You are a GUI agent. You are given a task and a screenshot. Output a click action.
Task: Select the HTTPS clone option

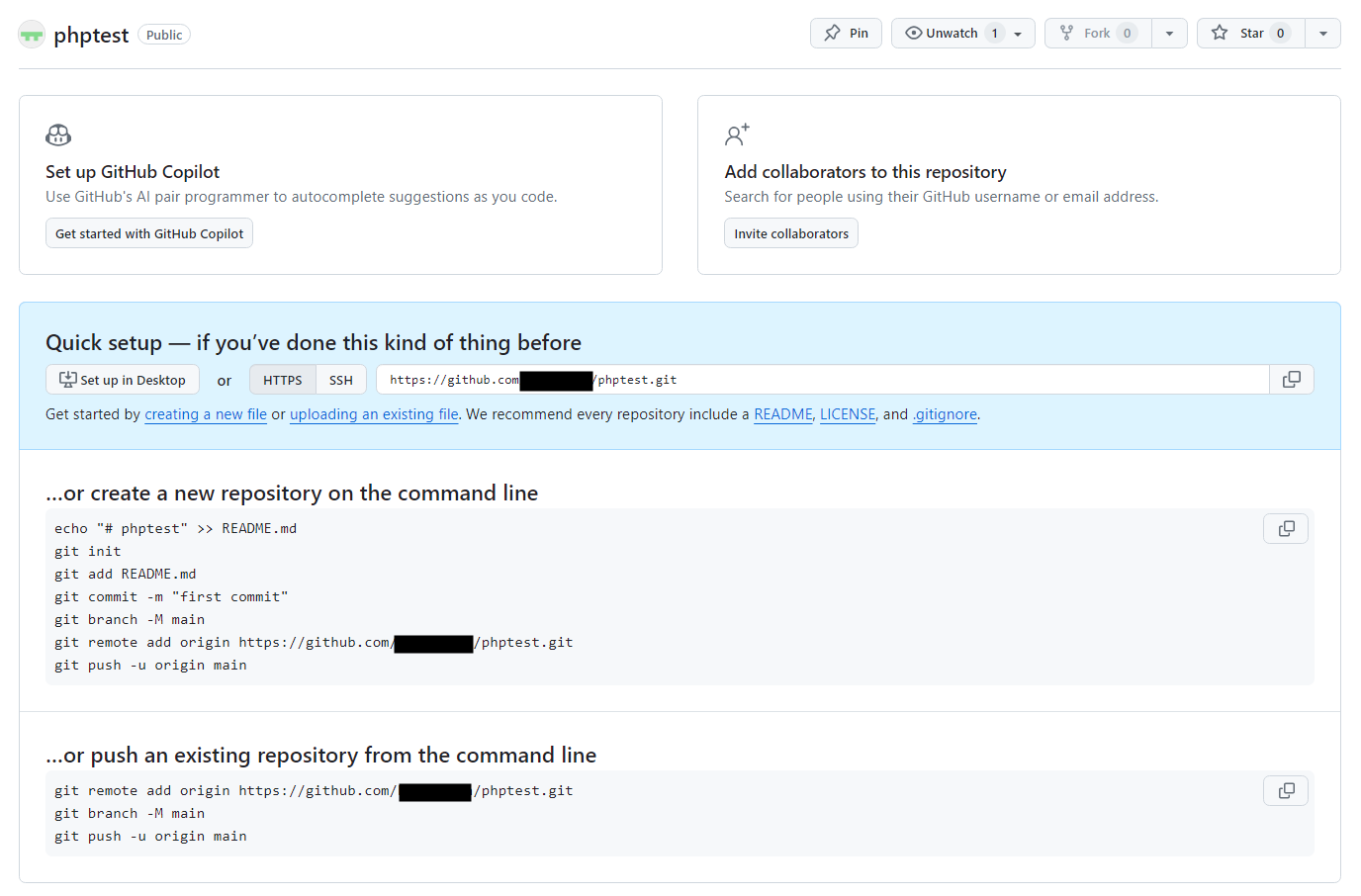(x=282, y=380)
